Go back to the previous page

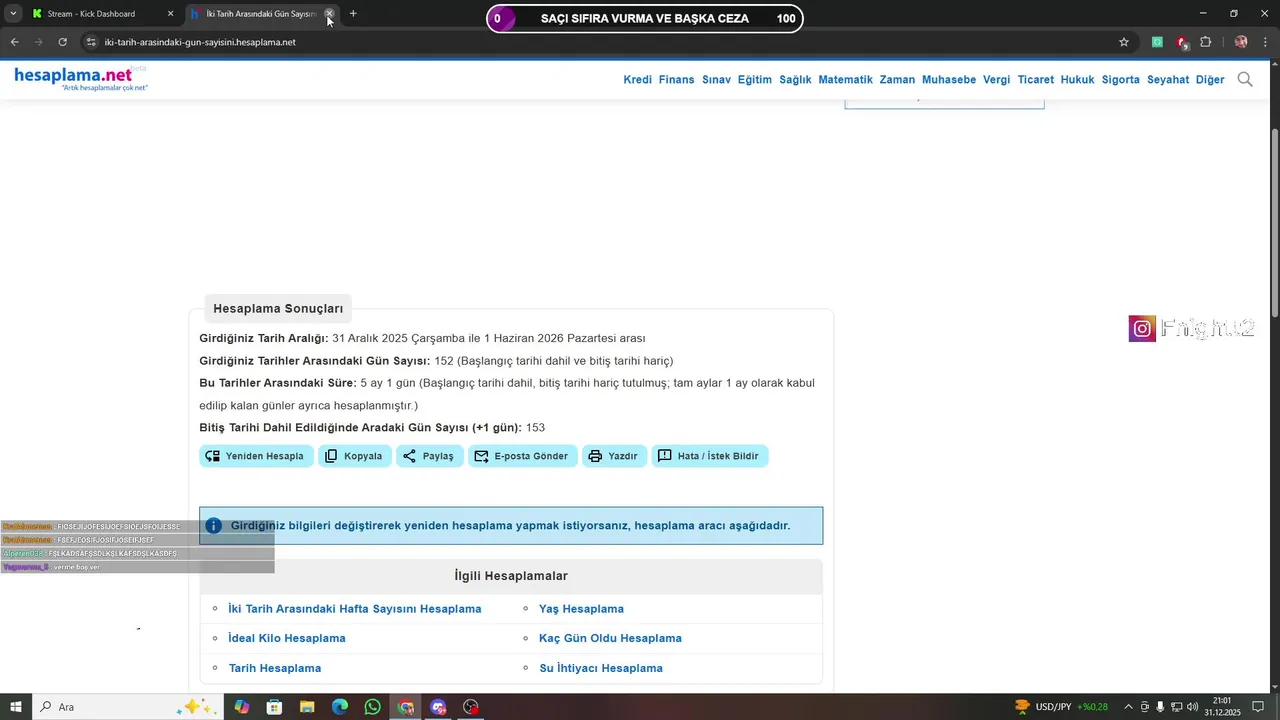point(14,42)
